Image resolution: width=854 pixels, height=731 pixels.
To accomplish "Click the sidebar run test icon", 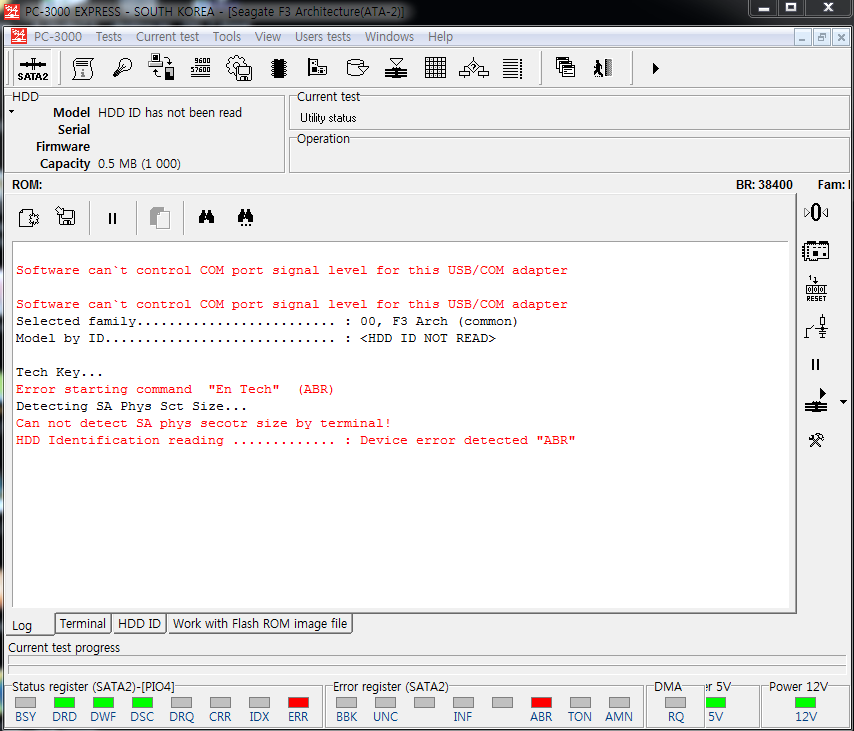I will (x=816, y=401).
